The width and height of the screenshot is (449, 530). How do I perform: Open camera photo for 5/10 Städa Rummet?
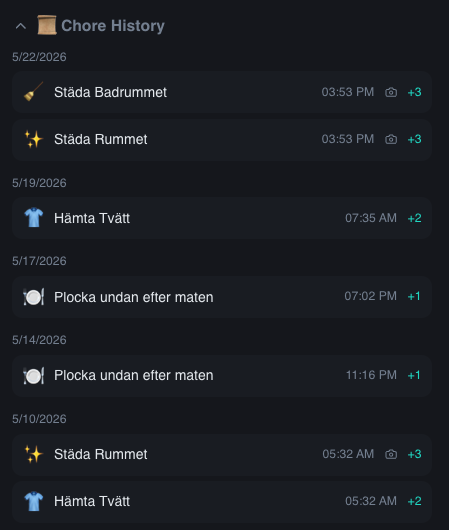[x=391, y=454]
